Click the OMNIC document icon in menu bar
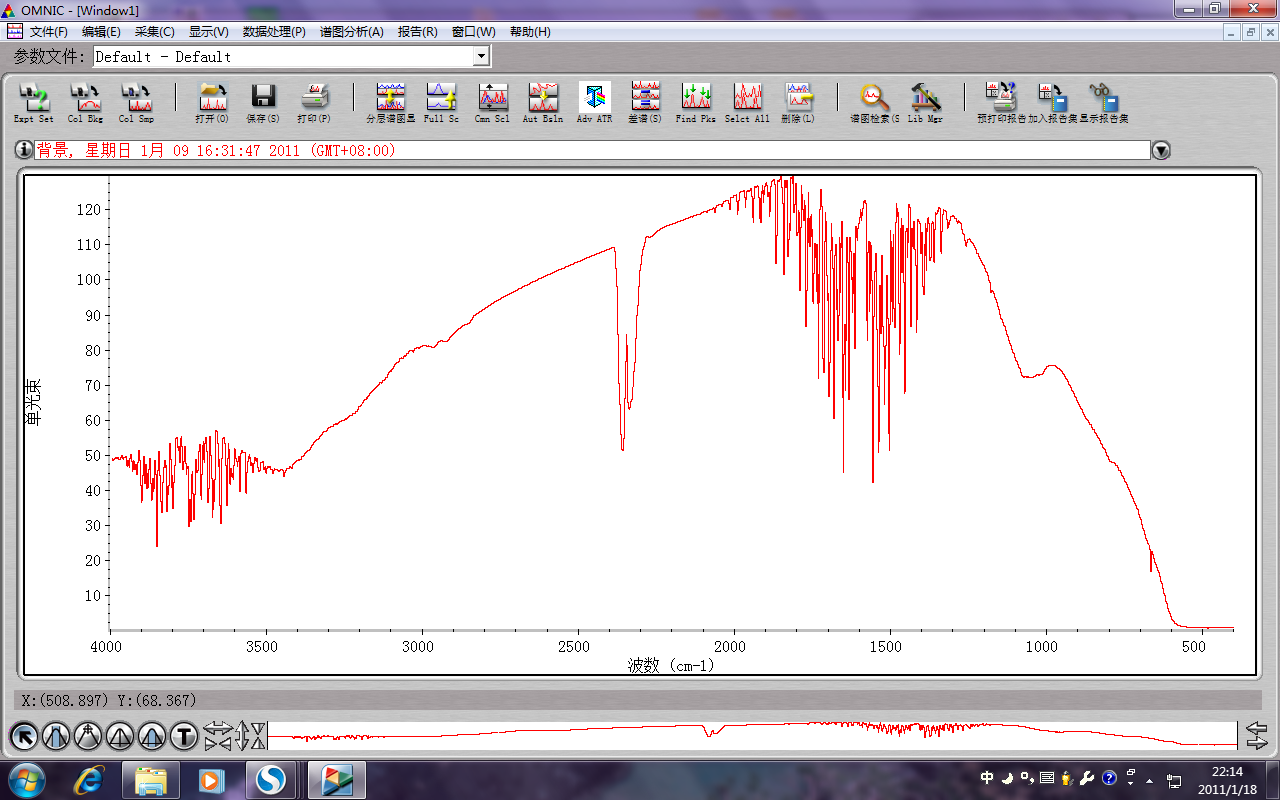1280x800 pixels. tap(14, 32)
